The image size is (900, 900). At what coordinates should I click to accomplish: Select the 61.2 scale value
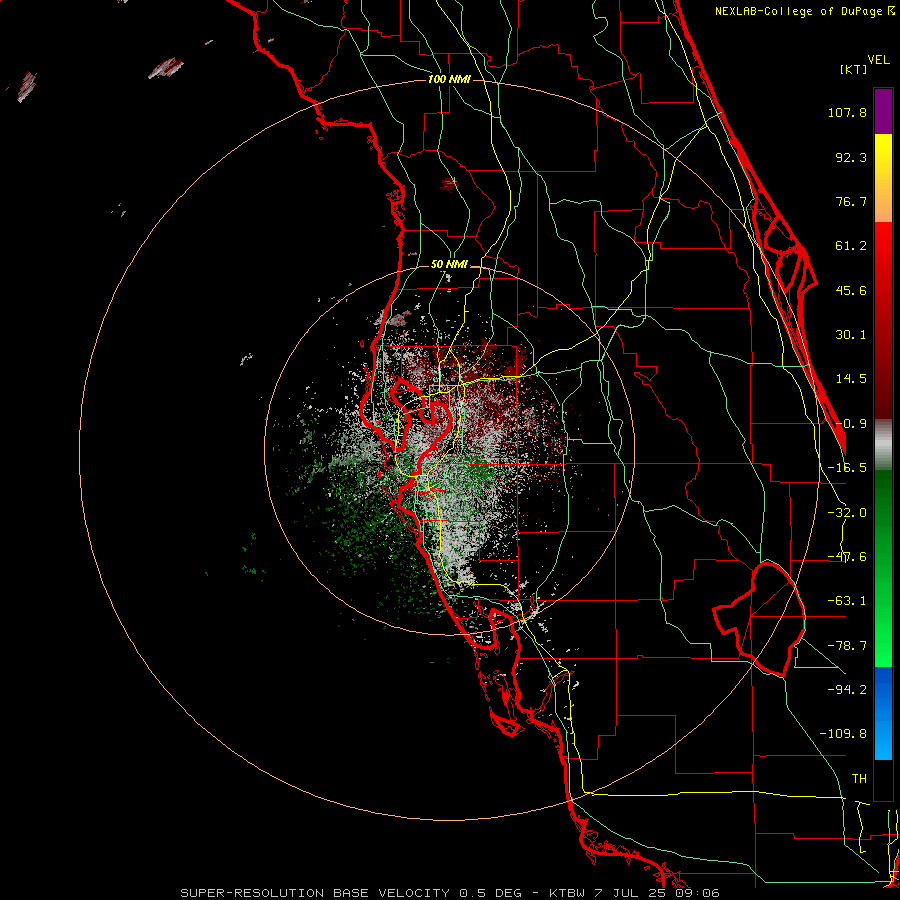coord(851,246)
